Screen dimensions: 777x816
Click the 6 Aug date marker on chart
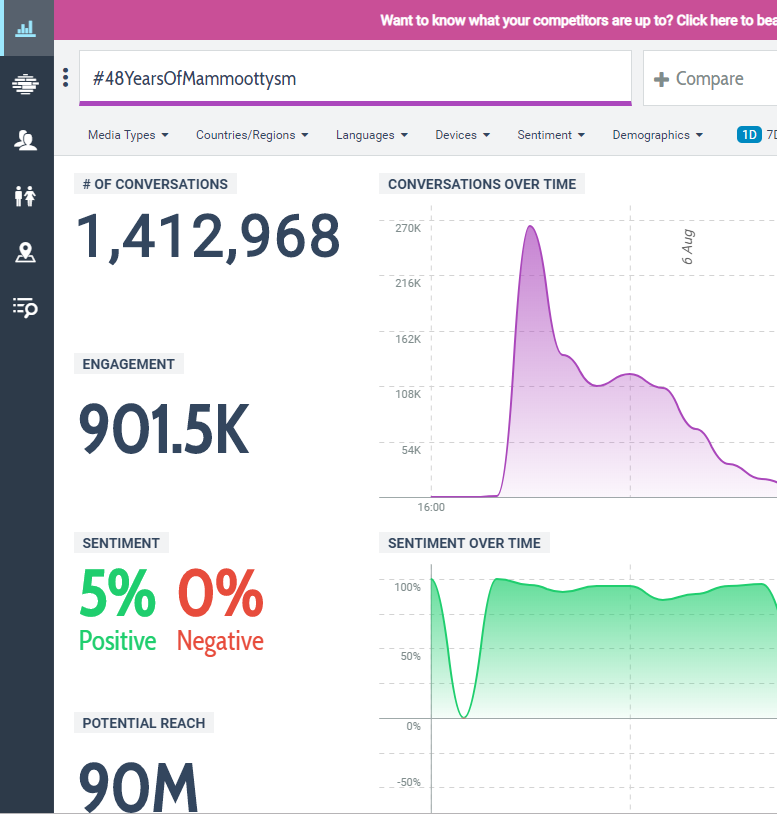click(x=688, y=247)
